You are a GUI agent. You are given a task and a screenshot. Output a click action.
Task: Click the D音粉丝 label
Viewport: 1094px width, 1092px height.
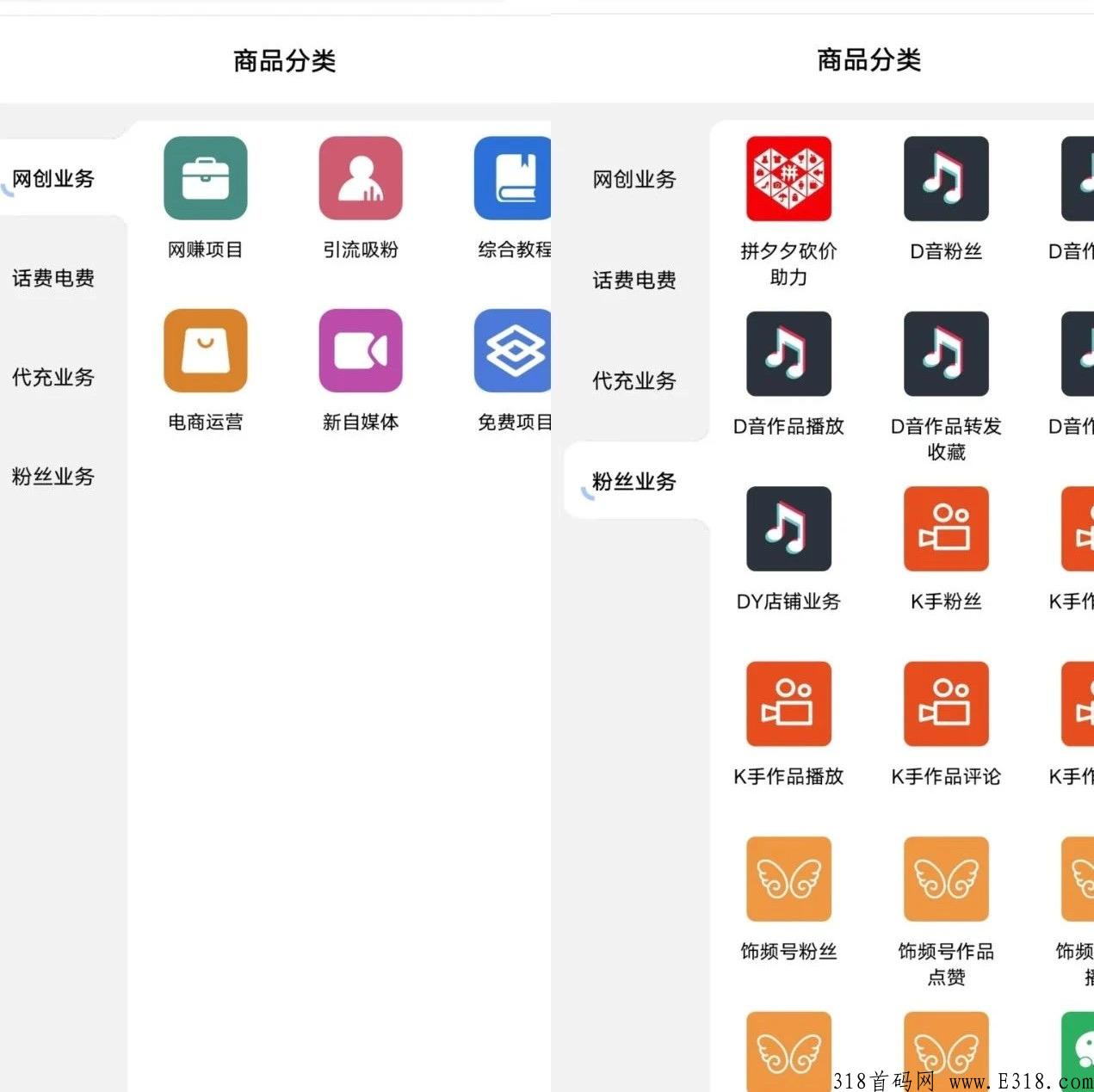[946, 251]
